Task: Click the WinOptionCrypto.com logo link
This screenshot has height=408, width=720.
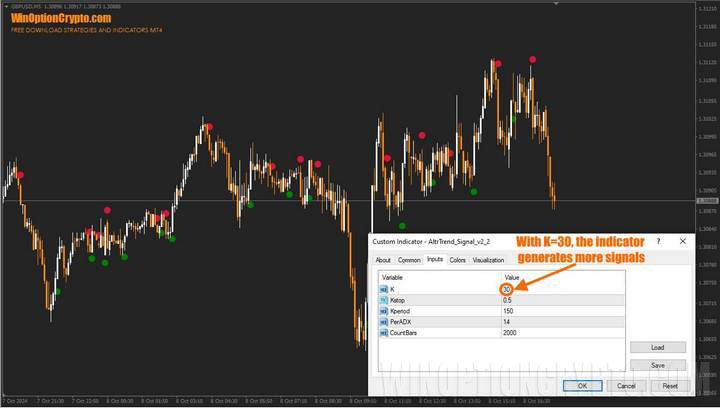Action: [61, 18]
